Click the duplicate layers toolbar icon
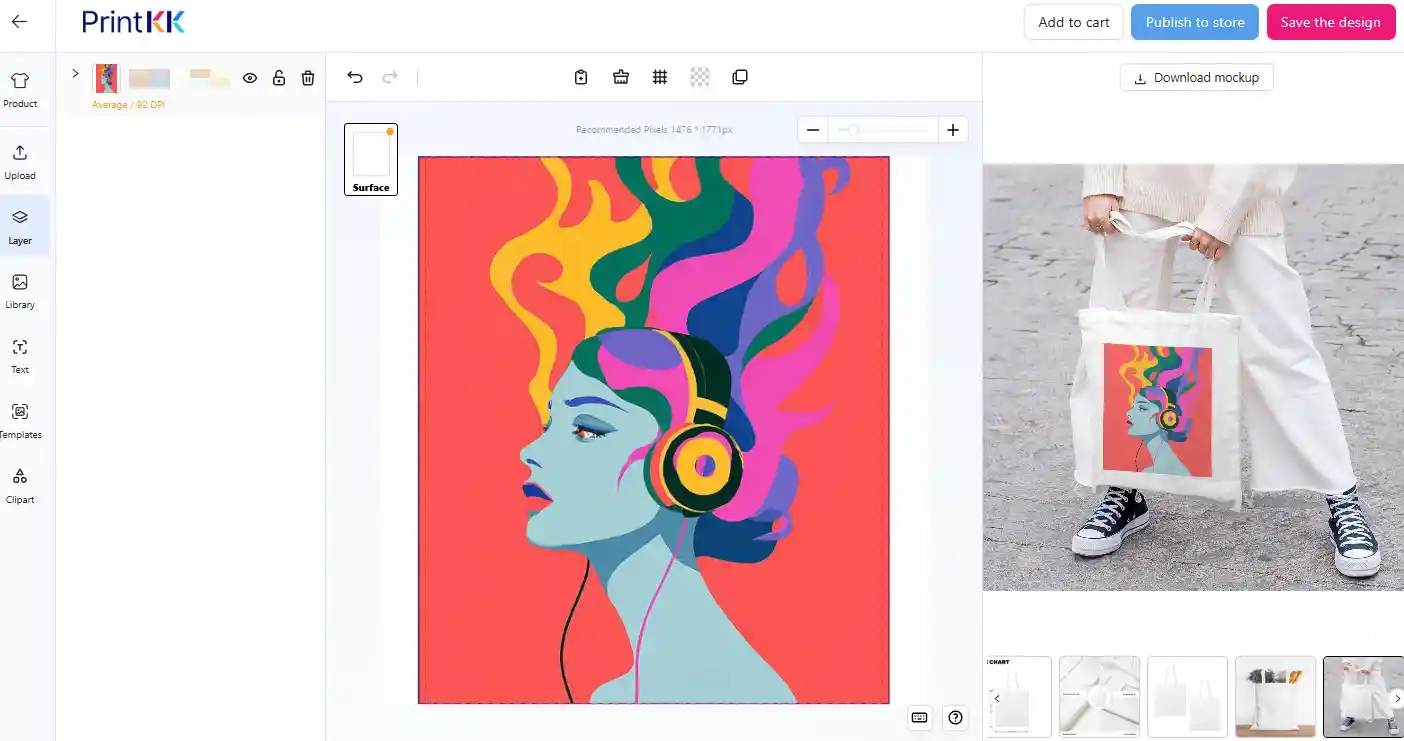The width and height of the screenshot is (1404, 741). click(x=739, y=76)
